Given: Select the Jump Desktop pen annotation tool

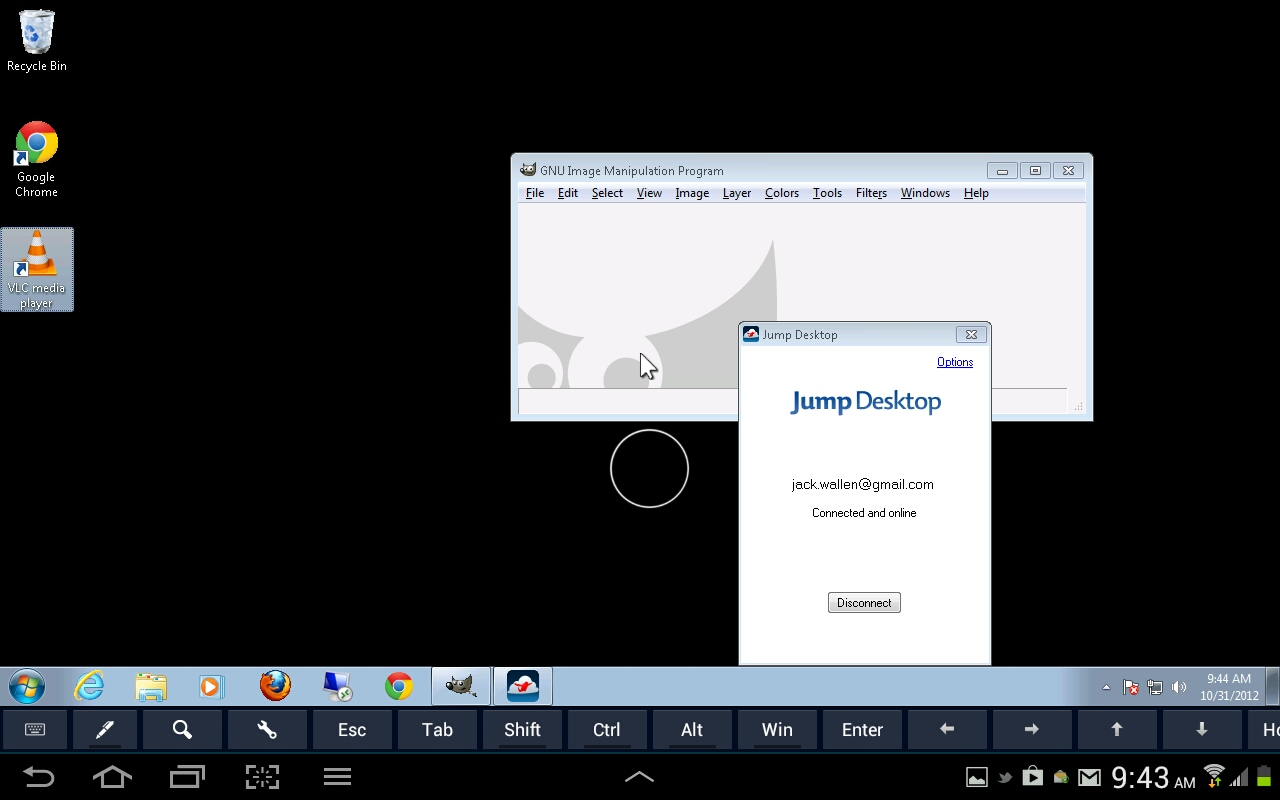Looking at the screenshot, I should pyautogui.click(x=104, y=730).
